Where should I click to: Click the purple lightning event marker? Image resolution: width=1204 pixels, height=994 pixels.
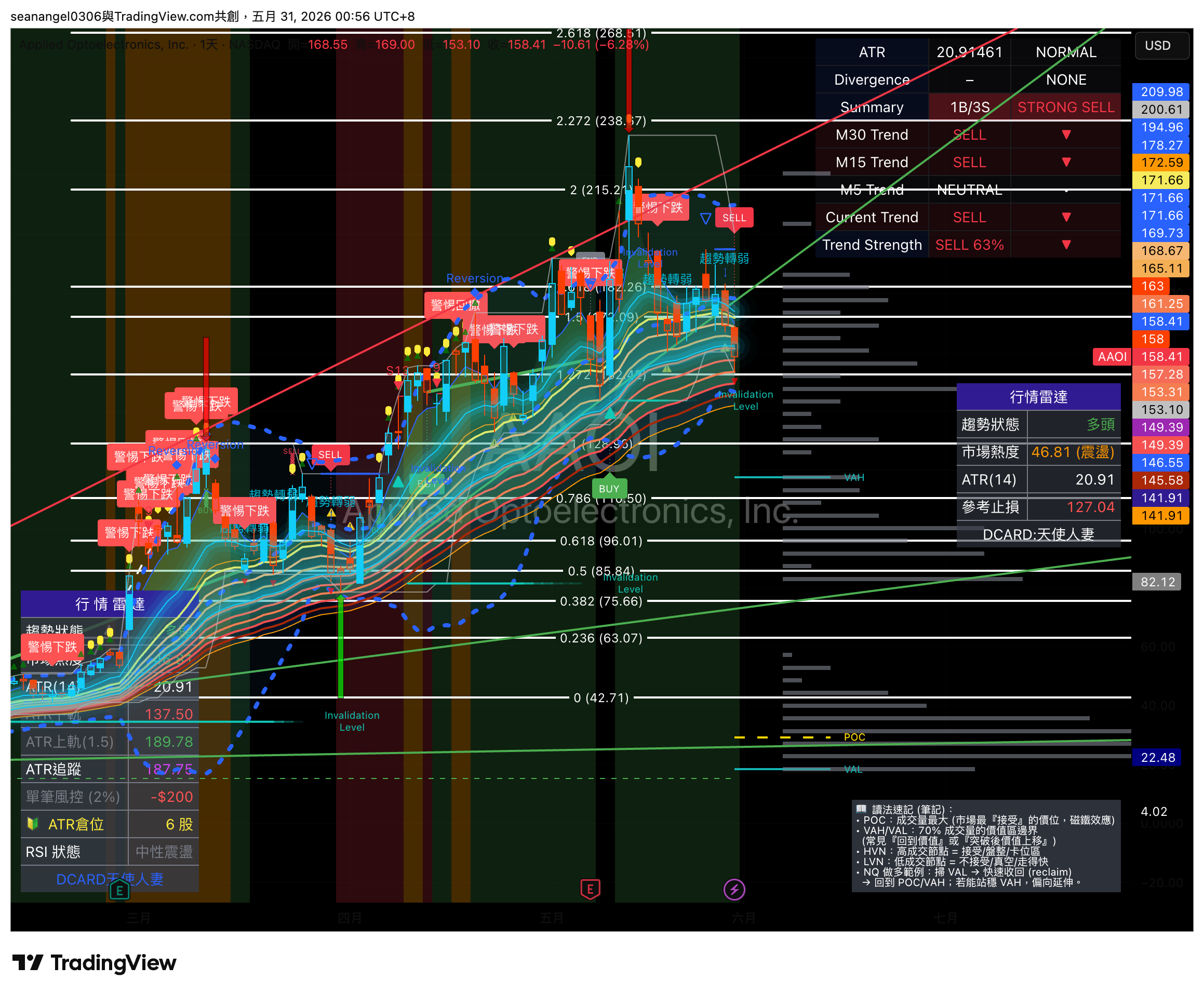734,889
